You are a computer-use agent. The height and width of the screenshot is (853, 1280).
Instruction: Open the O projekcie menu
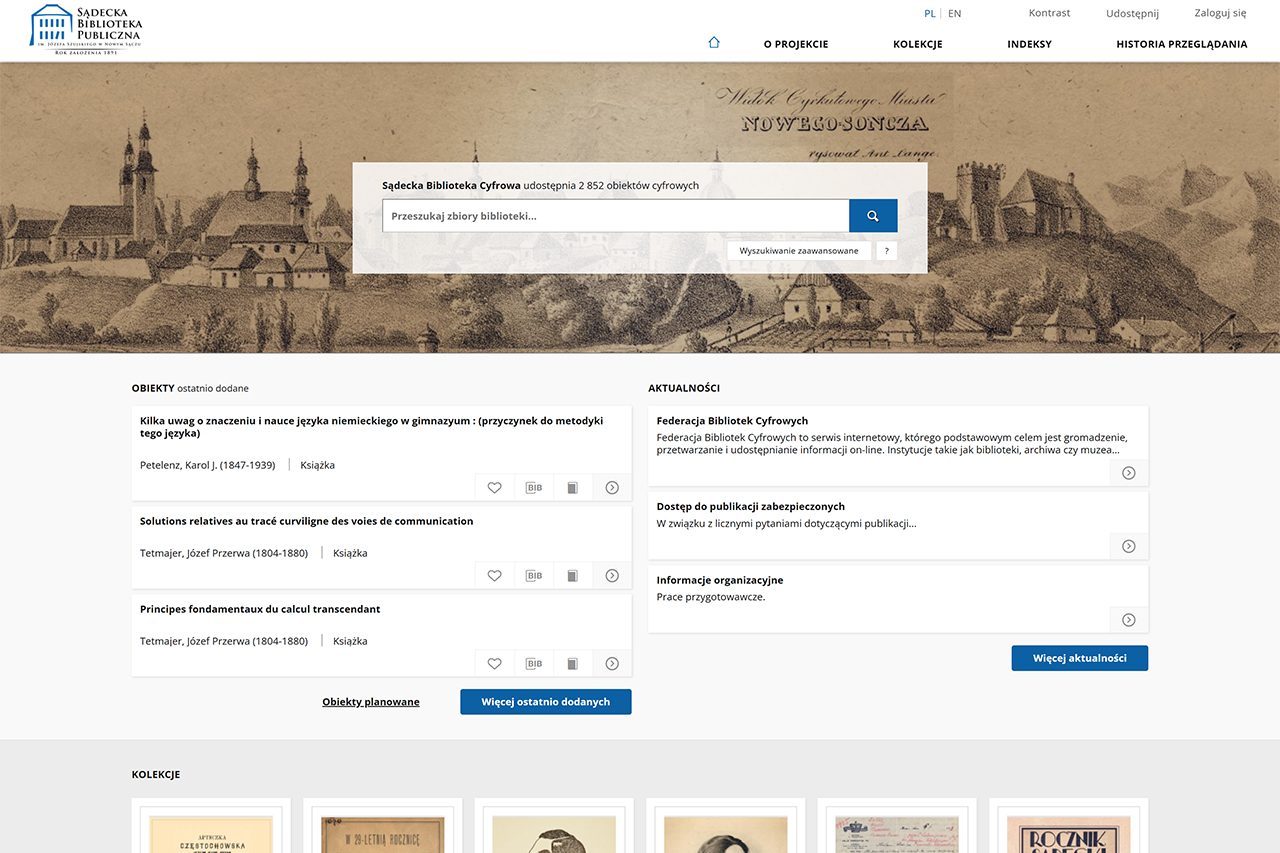[x=795, y=44]
